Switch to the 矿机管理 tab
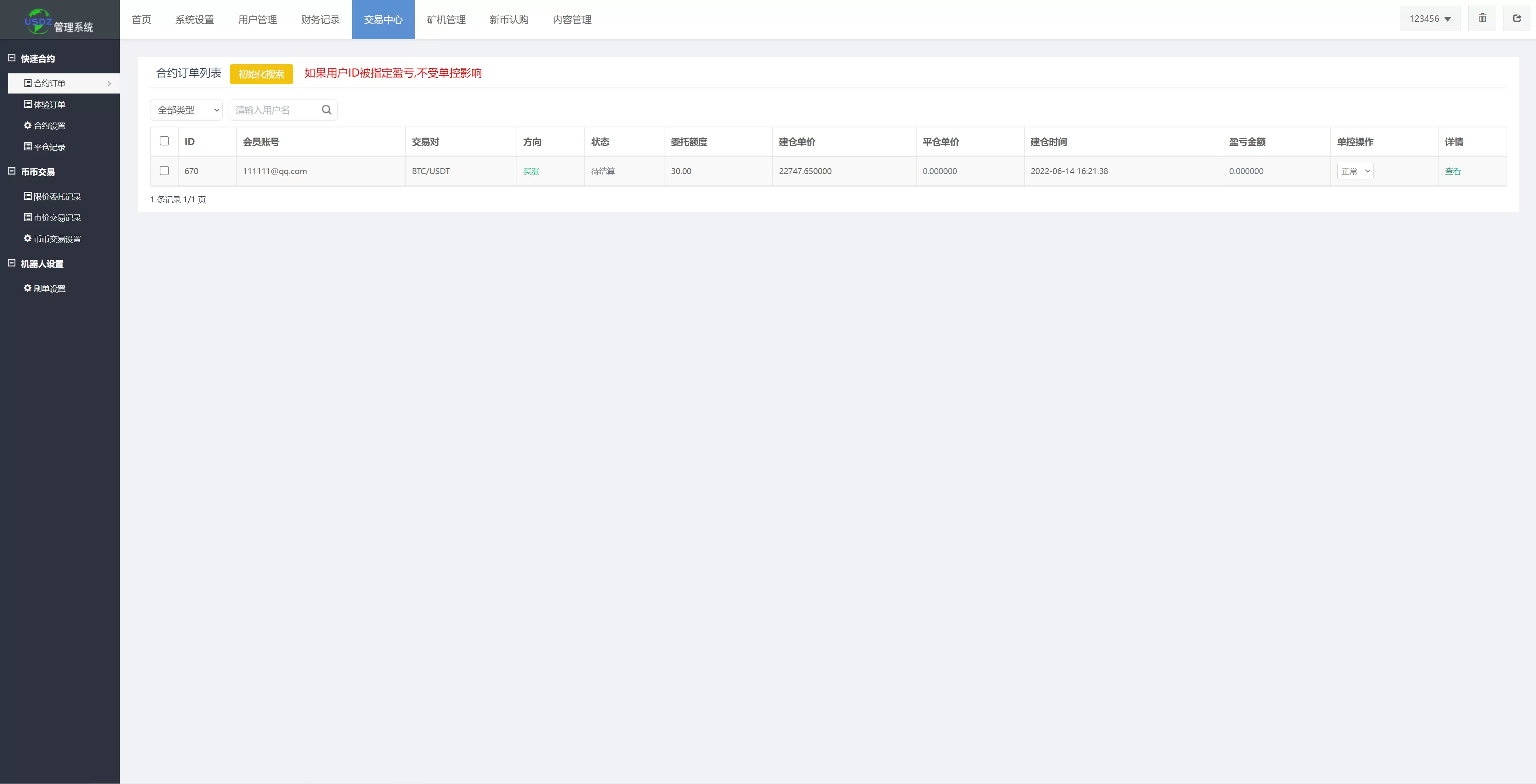 [x=446, y=20]
